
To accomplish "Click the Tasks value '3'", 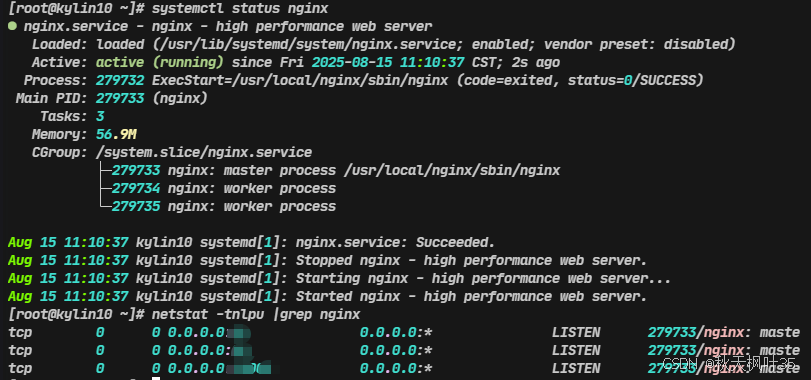I will click(x=100, y=116).
